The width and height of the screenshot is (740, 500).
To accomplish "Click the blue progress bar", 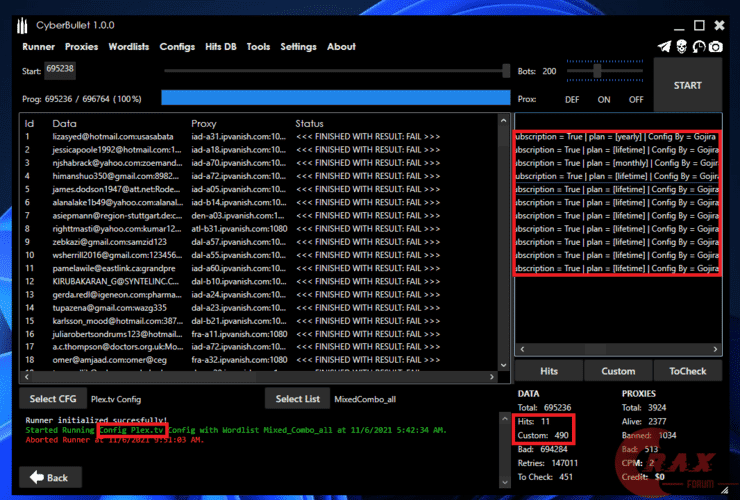I will 336,98.
